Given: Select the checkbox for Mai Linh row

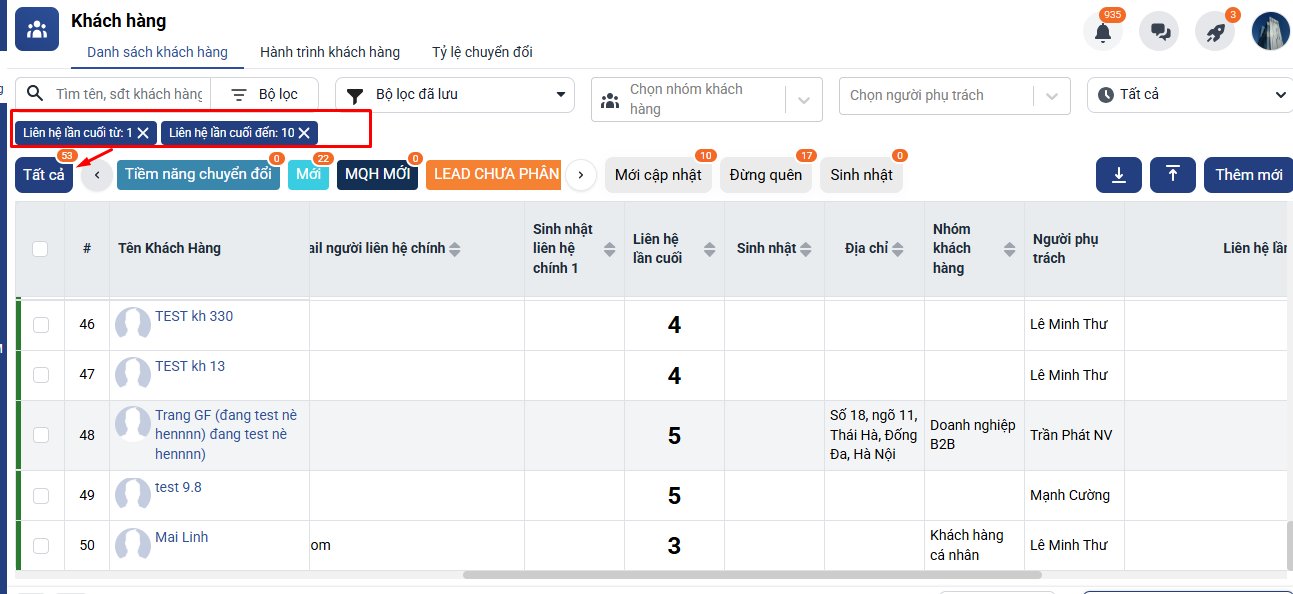Looking at the screenshot, I should [40, 546].
